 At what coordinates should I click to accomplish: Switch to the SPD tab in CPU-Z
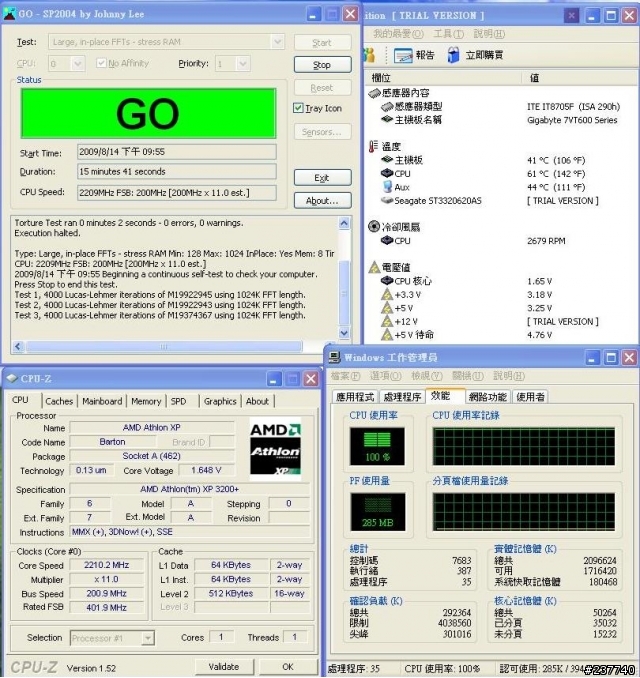click(x=178, y=401)
